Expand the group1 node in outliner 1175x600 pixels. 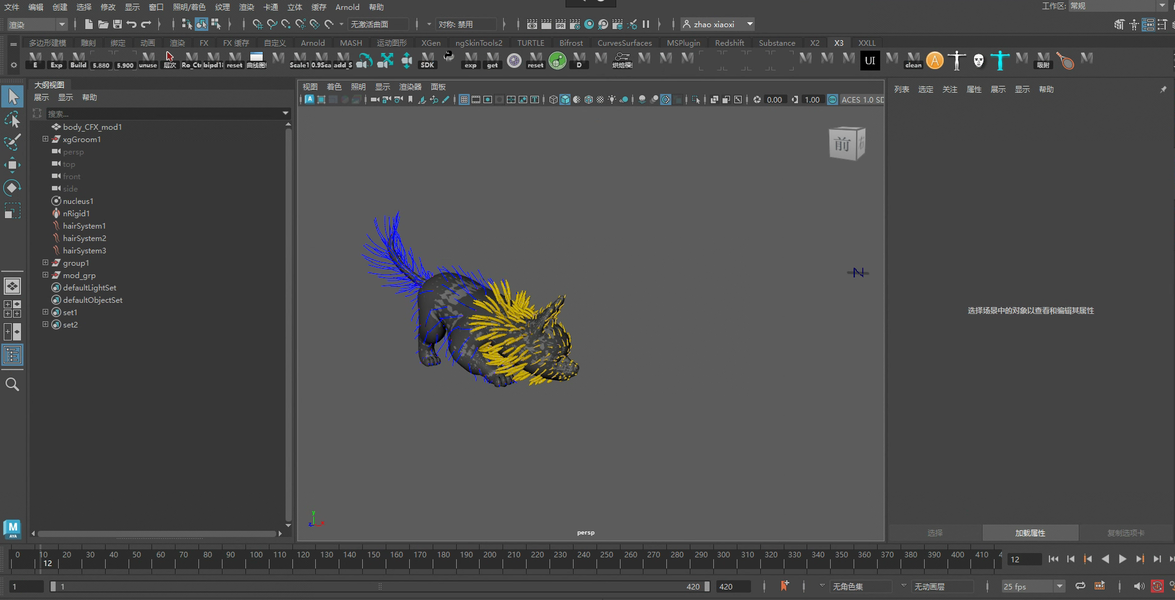coord(45,263)
